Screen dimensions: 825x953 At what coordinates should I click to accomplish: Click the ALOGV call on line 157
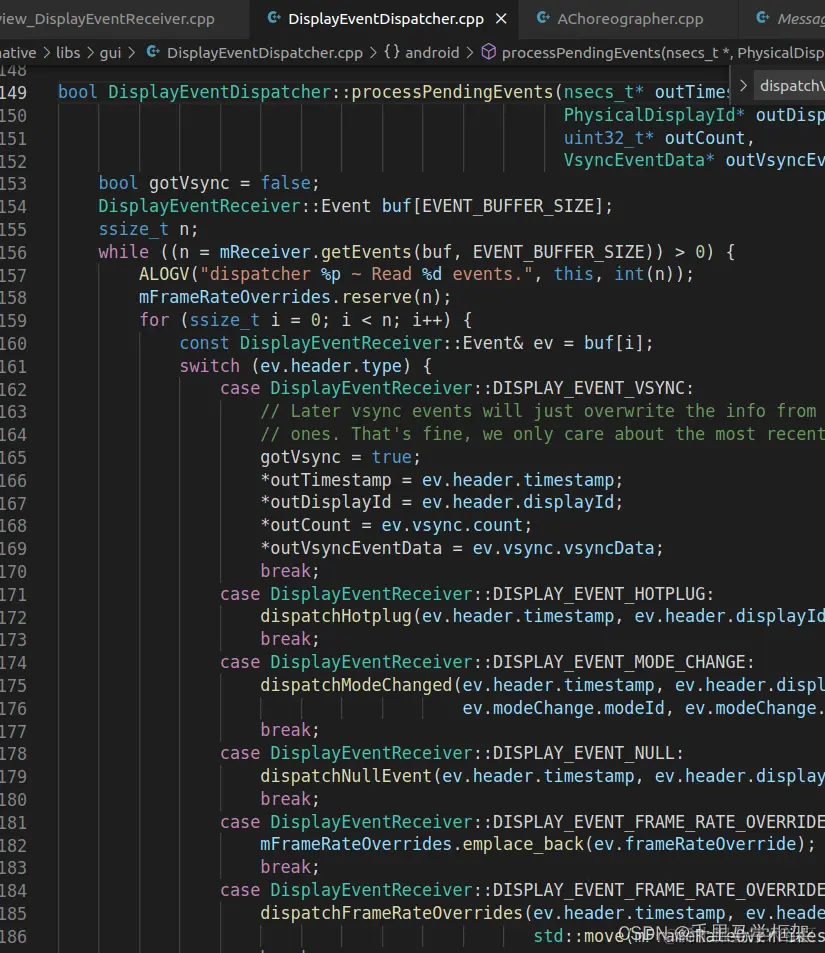[x=416, y=275]
